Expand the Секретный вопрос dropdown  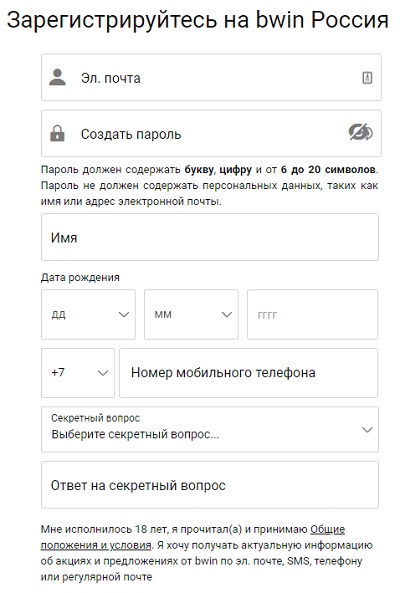(x=210, y=429)
